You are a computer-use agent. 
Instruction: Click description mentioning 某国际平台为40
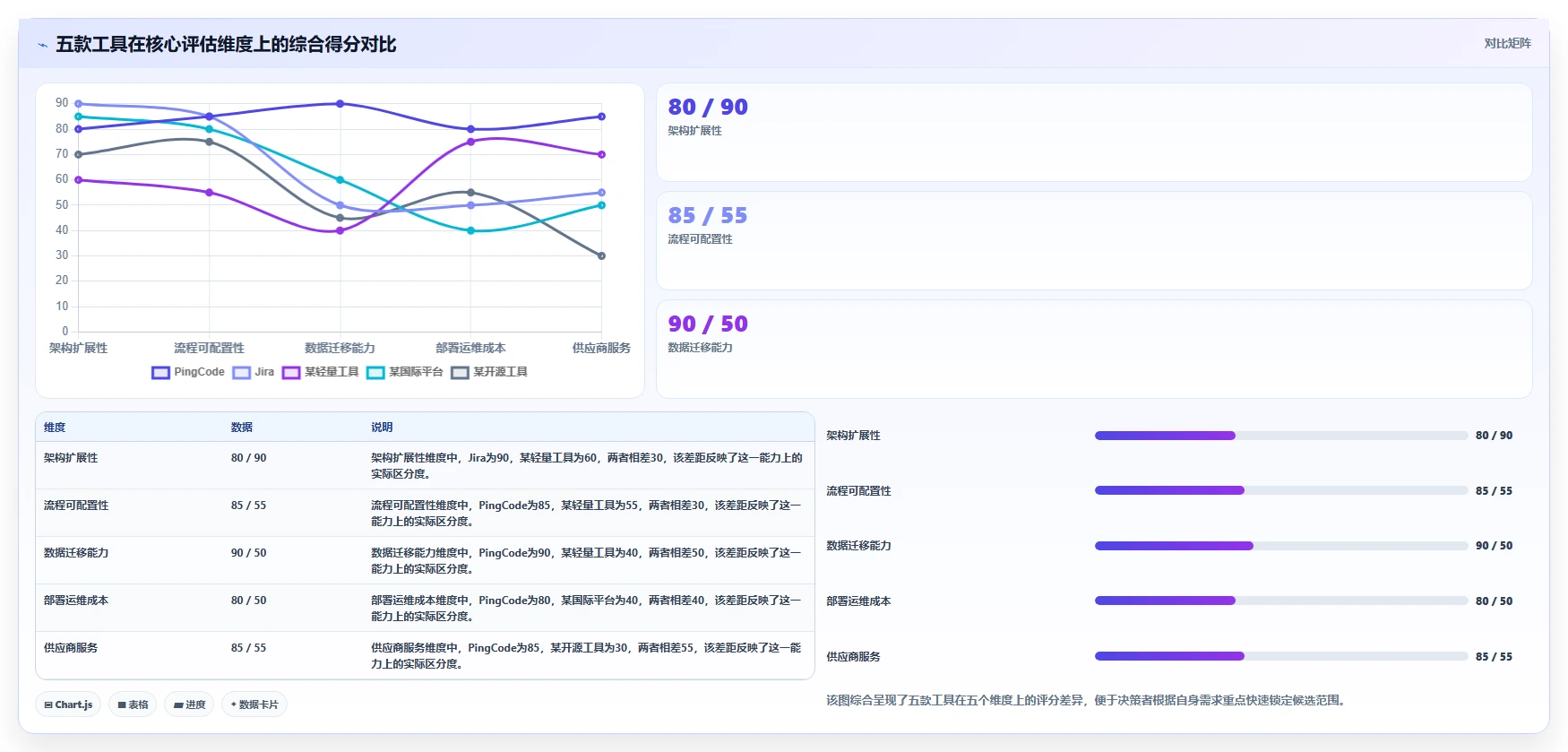coord(587,609)
